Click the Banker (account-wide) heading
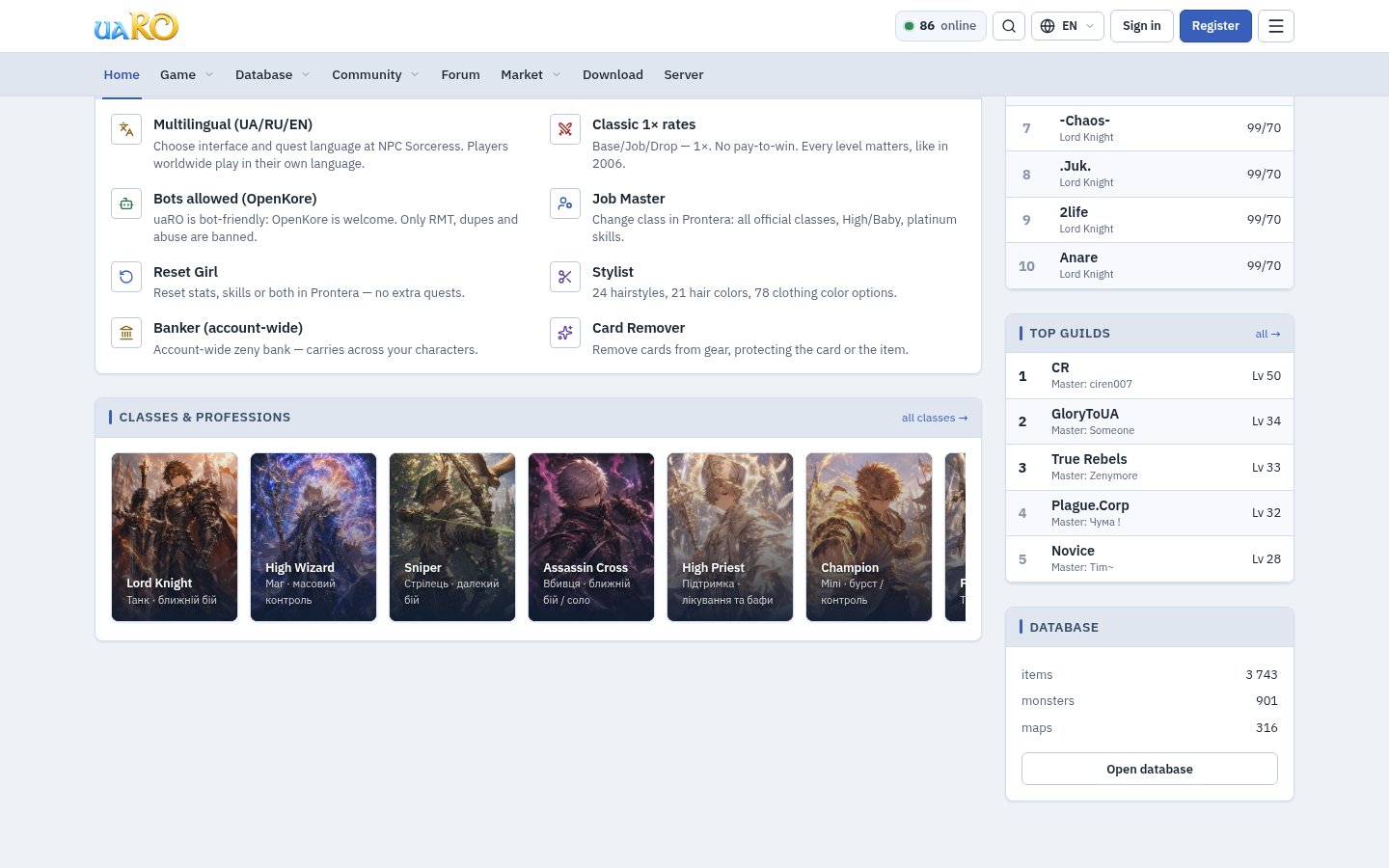This screenshot has height=868, width=1389. (x=228, y=328)
